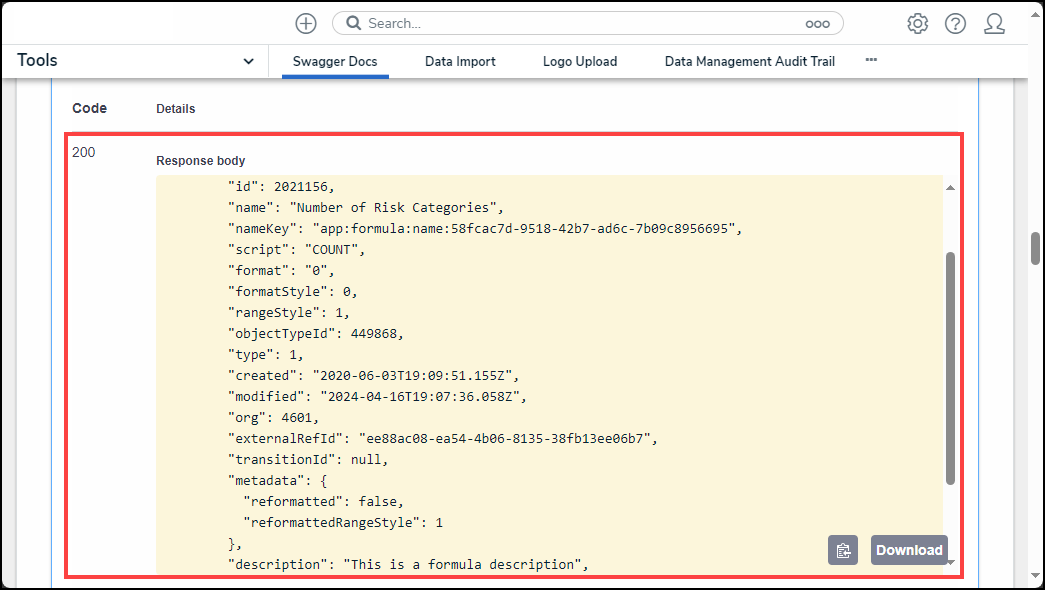Download the response body
The image size is (1045, 590).
coord(909,550)
